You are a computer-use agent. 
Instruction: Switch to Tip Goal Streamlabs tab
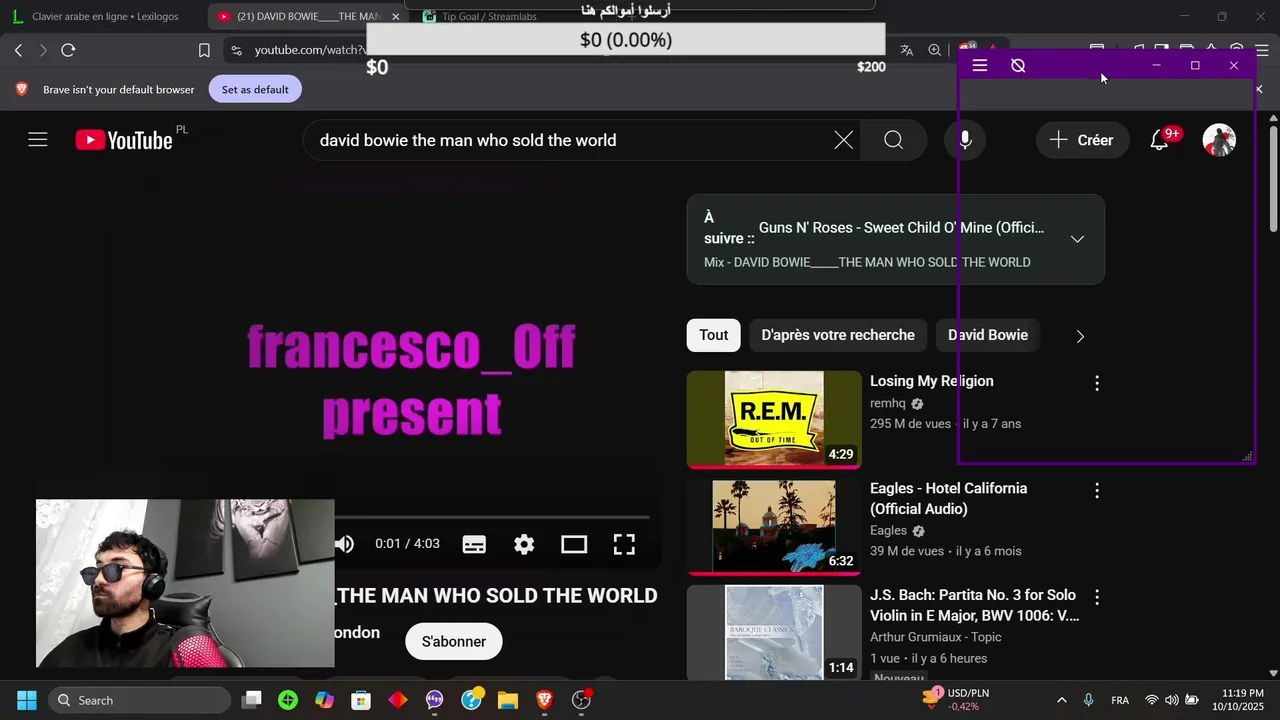pos(490,17)
